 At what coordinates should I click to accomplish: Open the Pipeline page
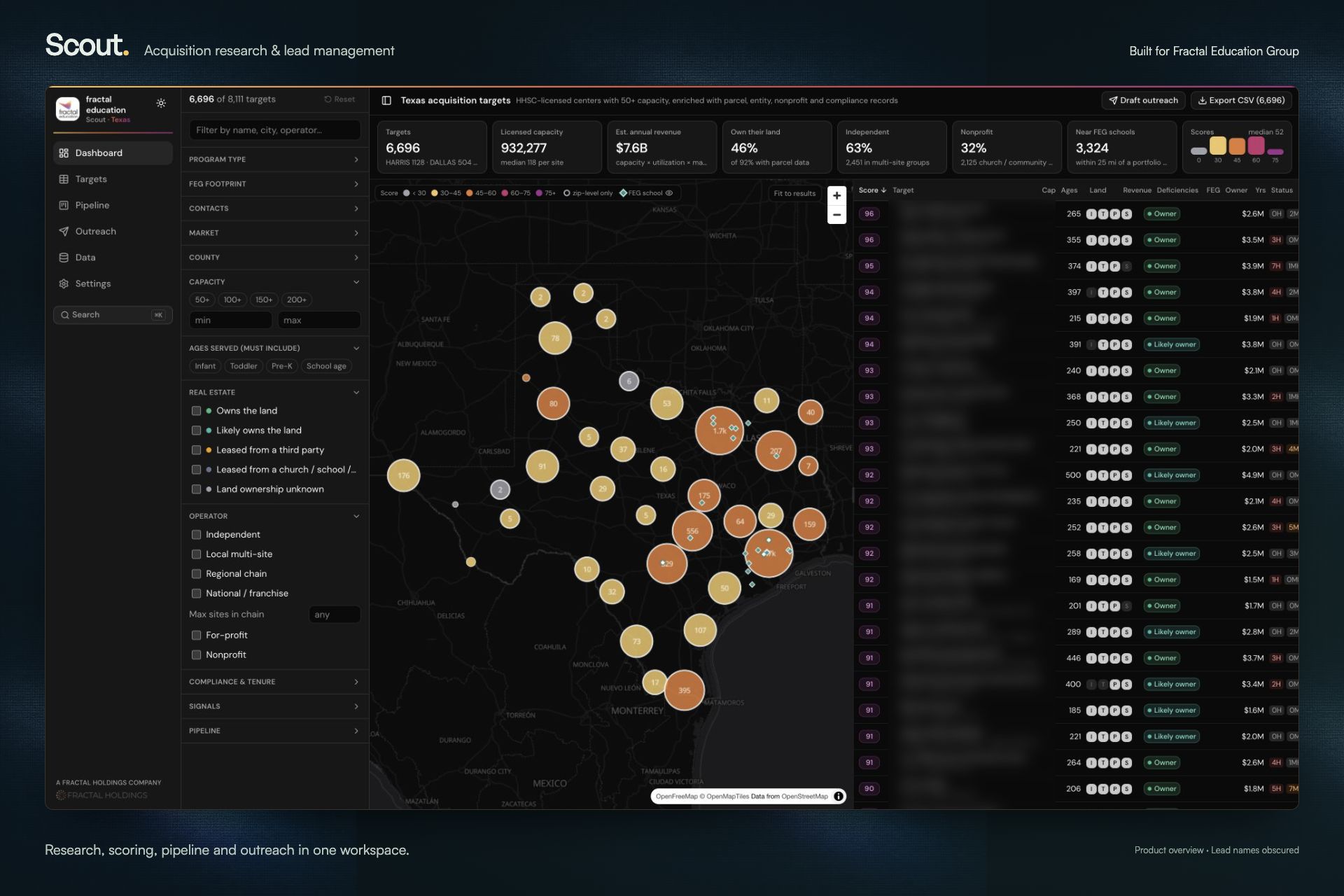click(113, 205)
